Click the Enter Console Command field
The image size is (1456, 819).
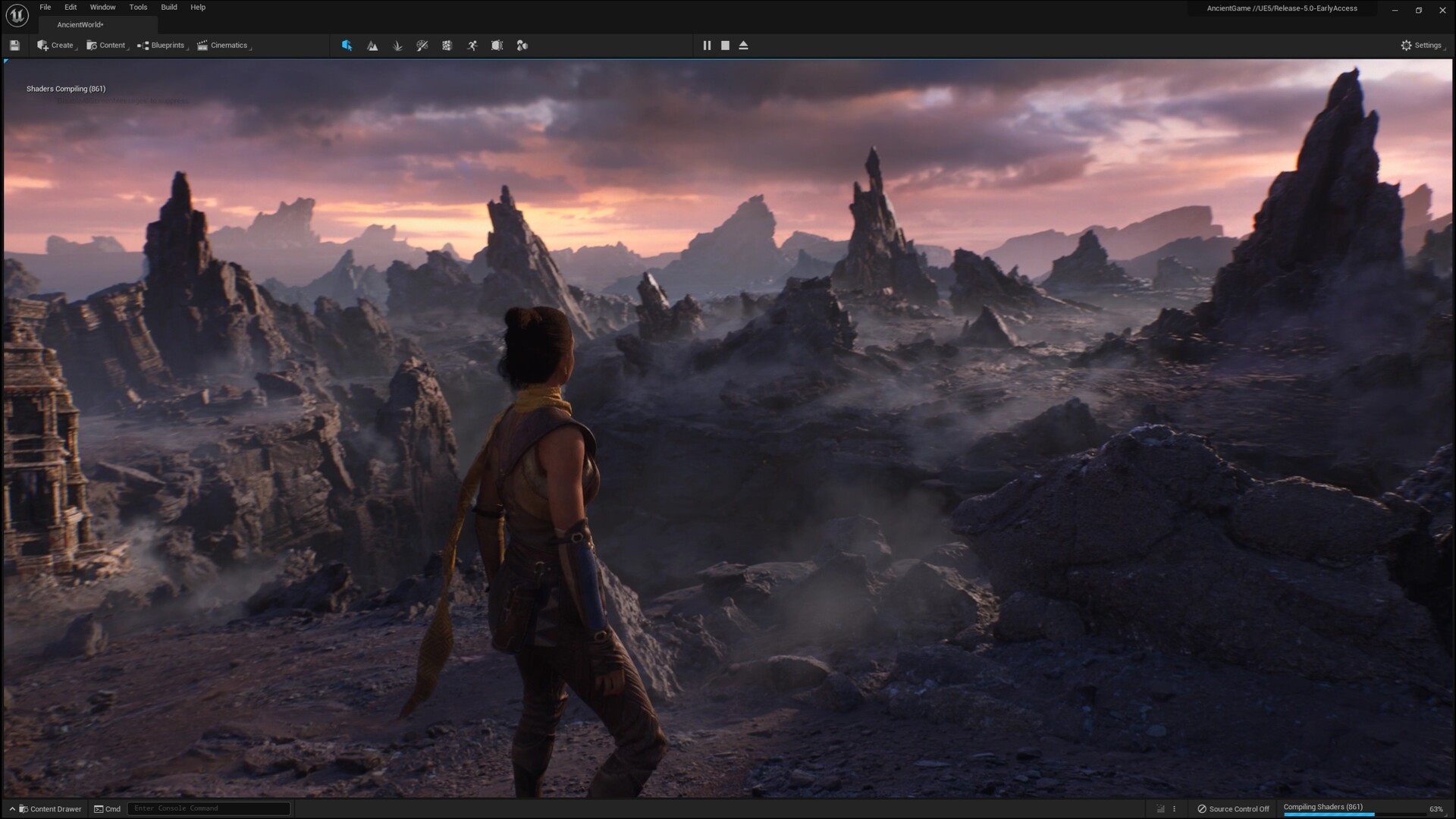(x=209, y=808)
